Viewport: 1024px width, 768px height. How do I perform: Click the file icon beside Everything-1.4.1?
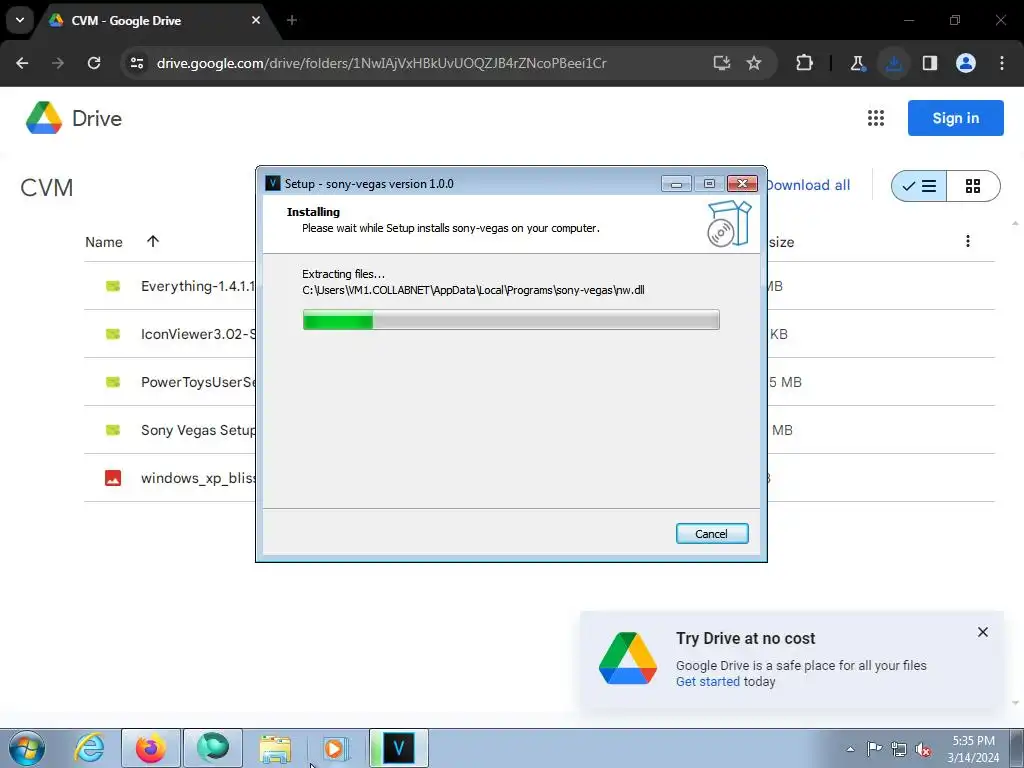[x=113, y=286]
